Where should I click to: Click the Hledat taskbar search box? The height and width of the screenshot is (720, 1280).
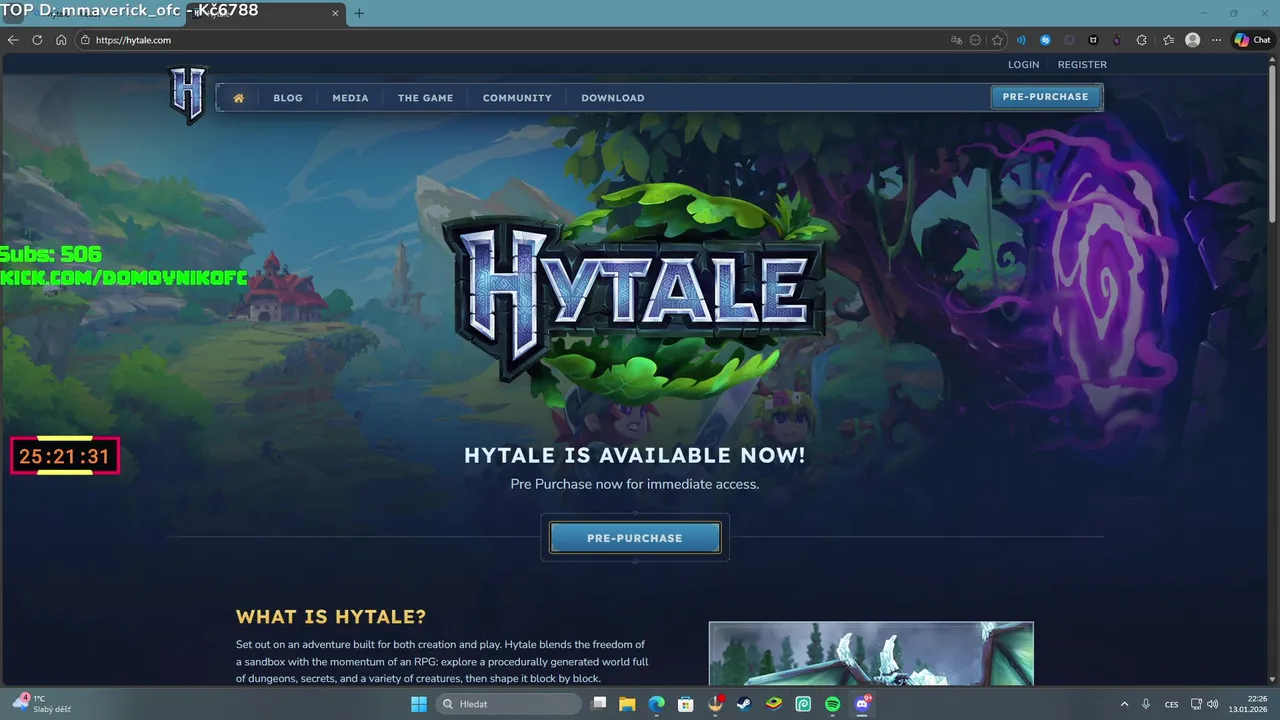509,704
